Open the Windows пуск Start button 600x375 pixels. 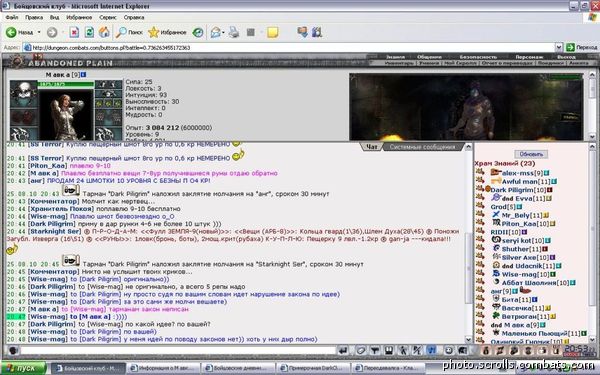coord(24,368)
